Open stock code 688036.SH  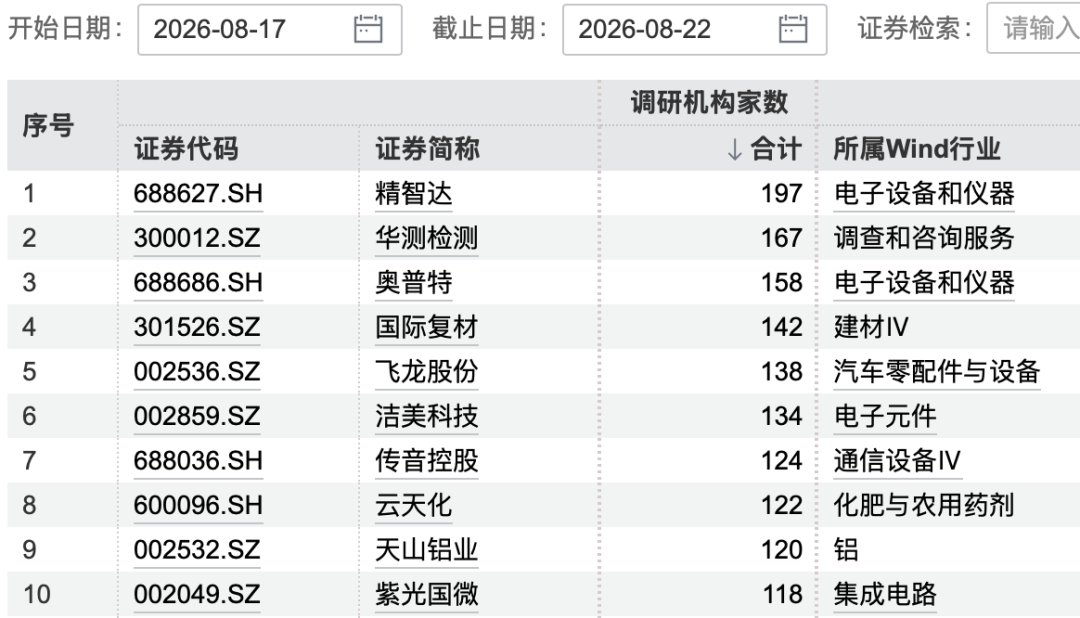pos(198,461)
